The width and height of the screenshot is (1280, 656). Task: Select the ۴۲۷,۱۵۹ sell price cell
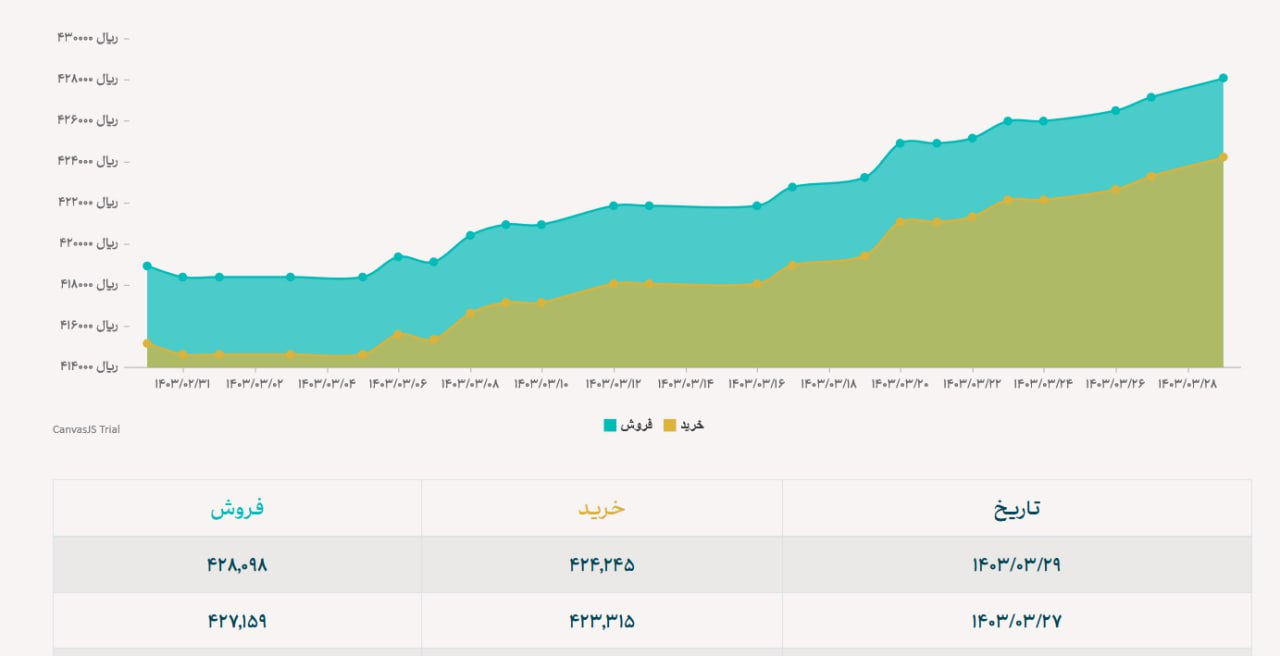coord(237,621)
